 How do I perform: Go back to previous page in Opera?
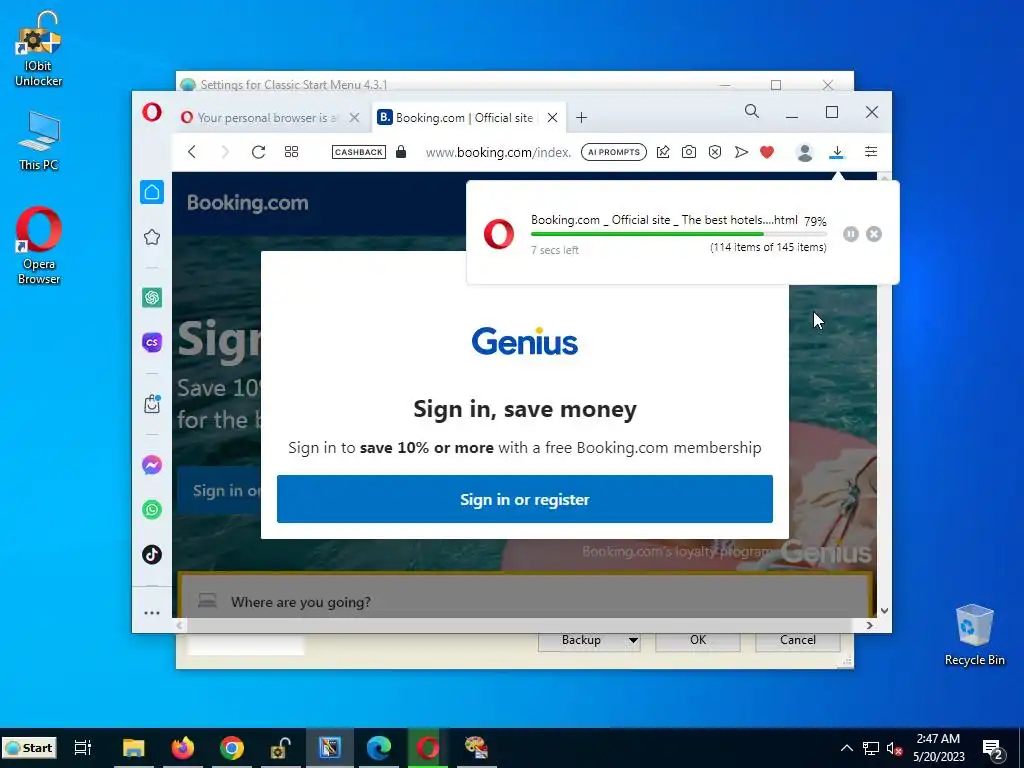[191, 152]
